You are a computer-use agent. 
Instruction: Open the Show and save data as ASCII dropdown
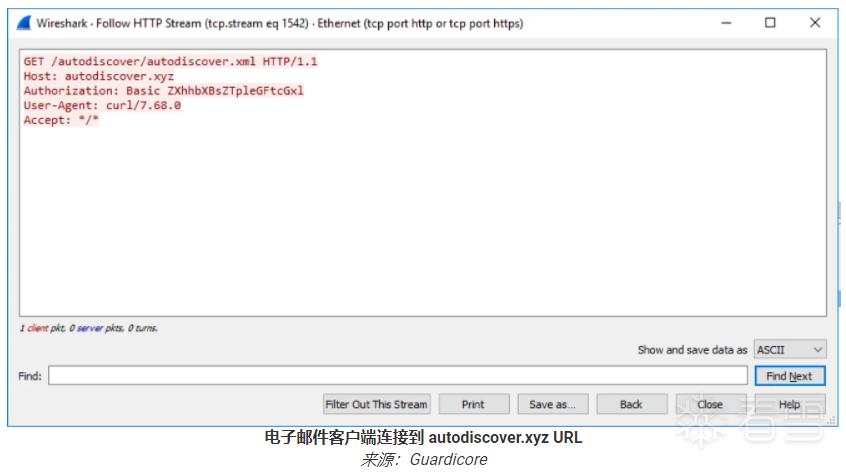(790, 350)
